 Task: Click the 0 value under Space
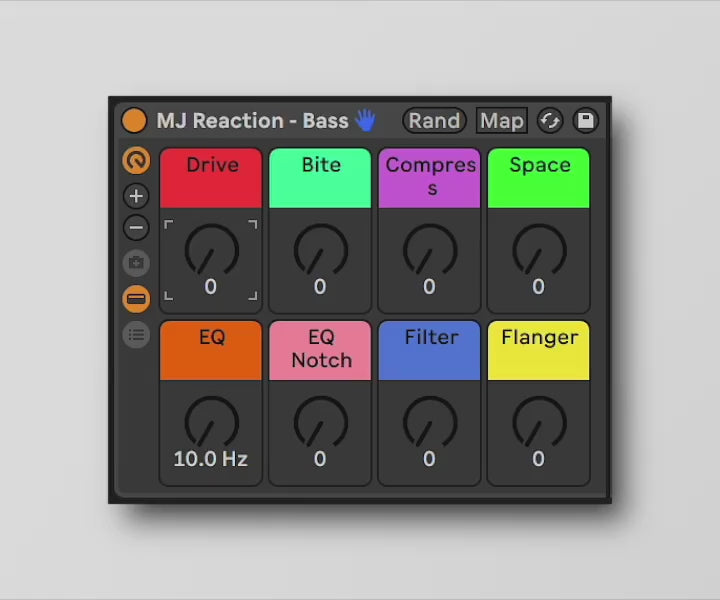539,286
